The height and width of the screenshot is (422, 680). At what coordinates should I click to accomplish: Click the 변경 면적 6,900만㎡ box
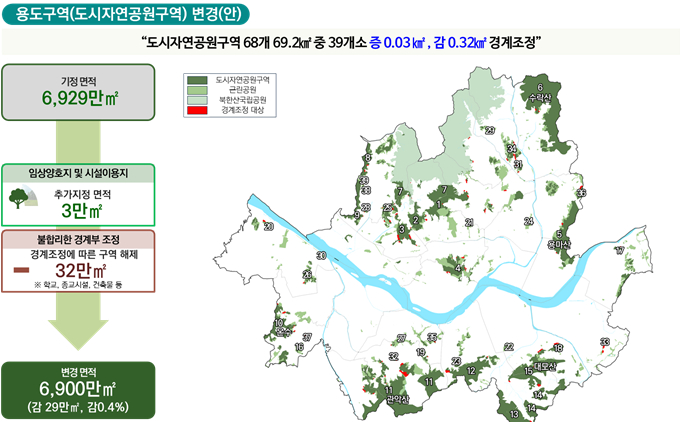(77, 388)
